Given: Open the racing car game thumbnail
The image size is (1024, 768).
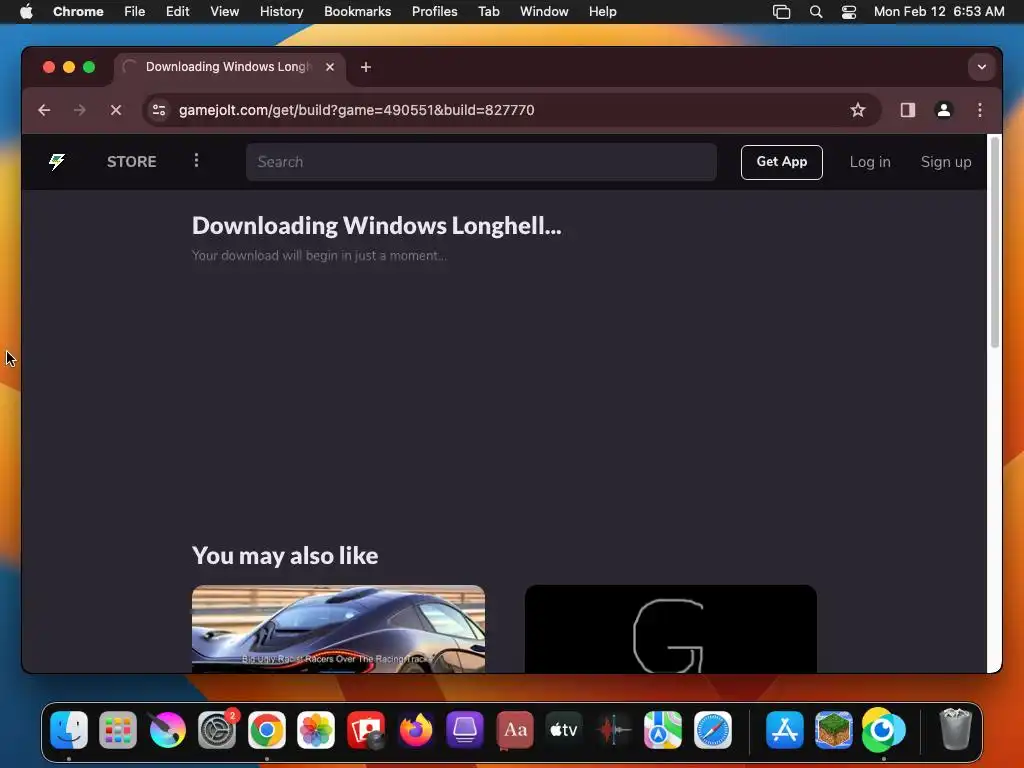Looking at the screenshot, I should tap(338, 628).
